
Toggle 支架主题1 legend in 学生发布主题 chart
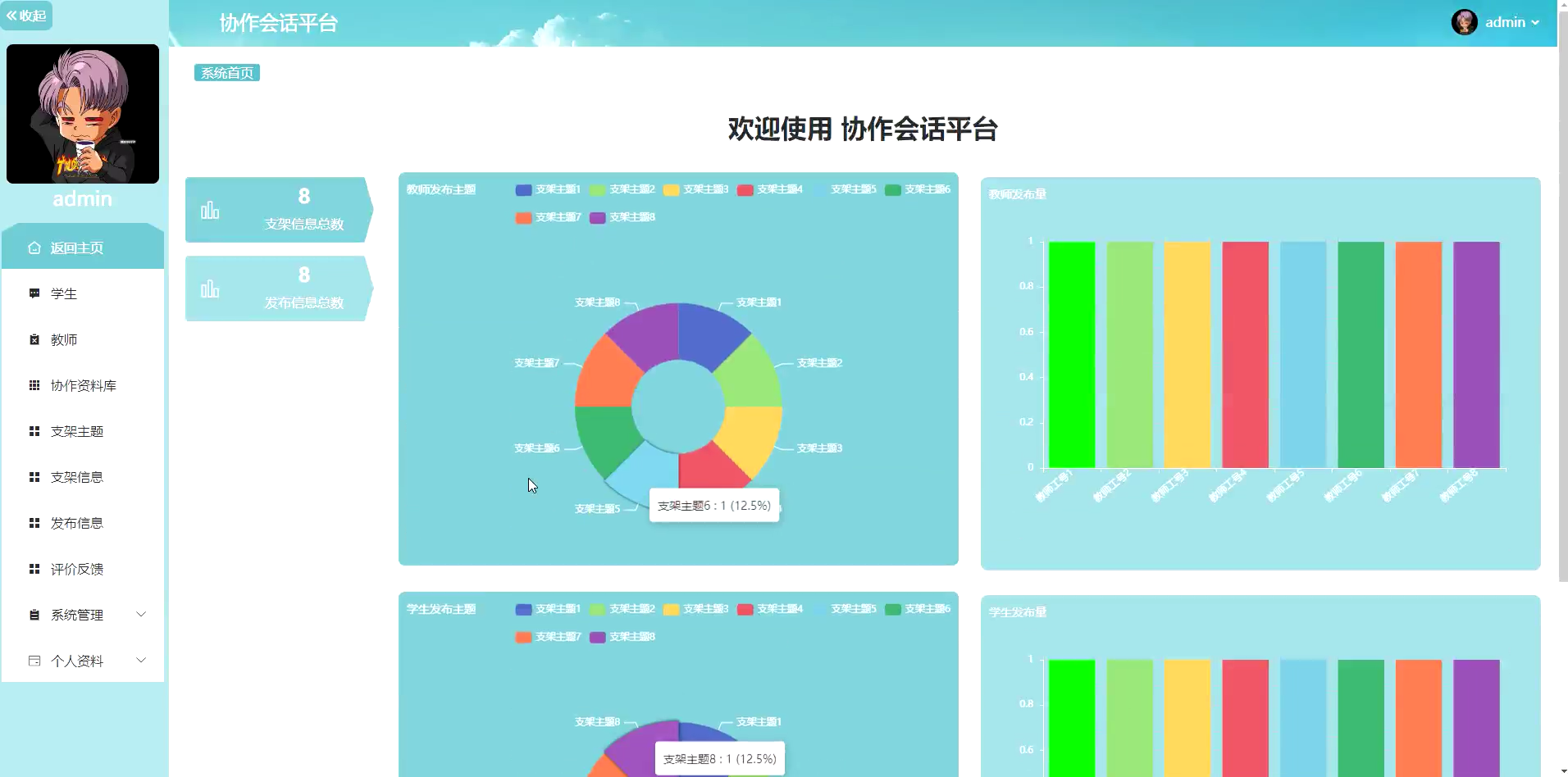(548, 609)
